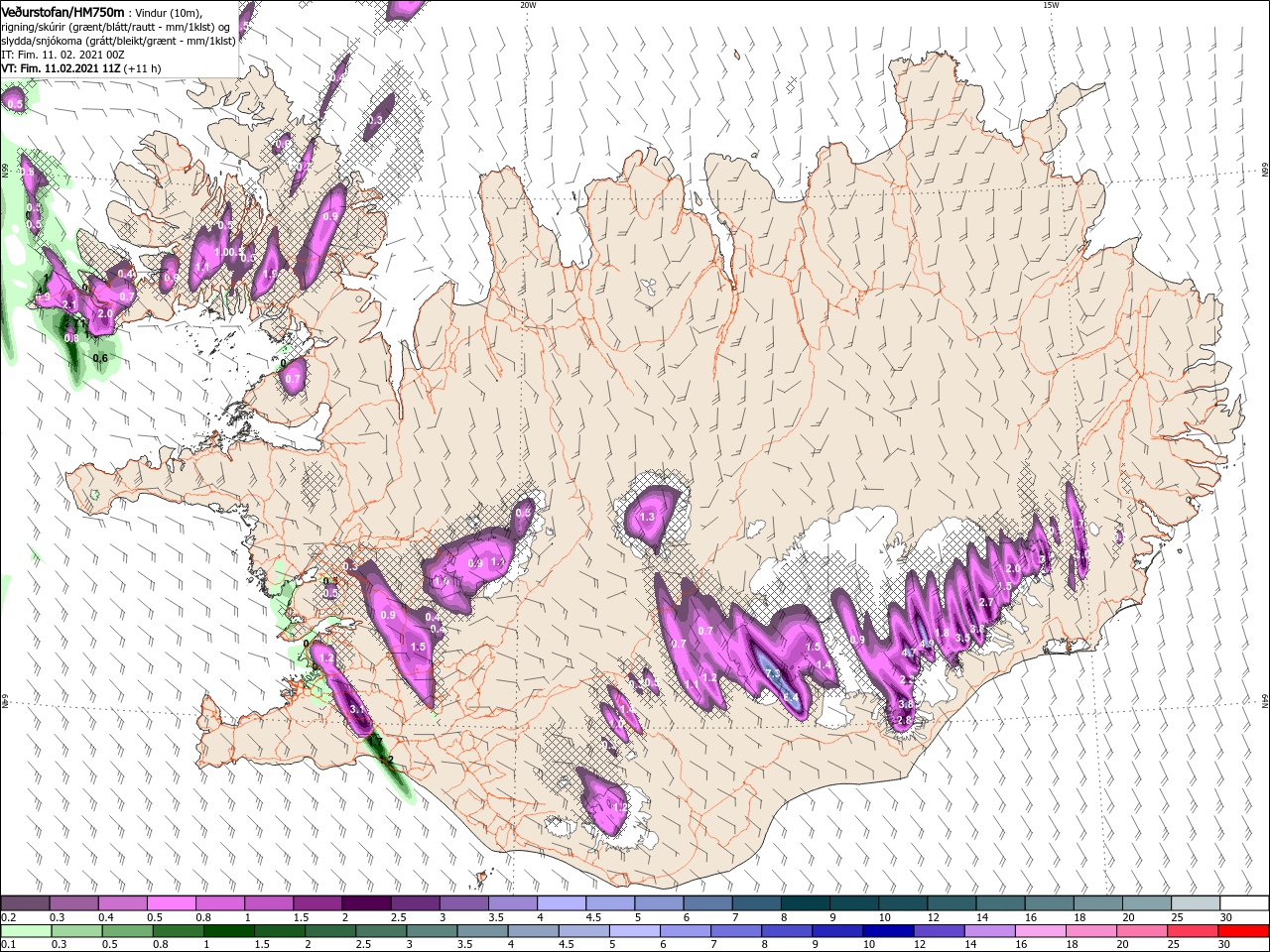Click the bright red rain-scale swatch after 30

coord(1243,931)
